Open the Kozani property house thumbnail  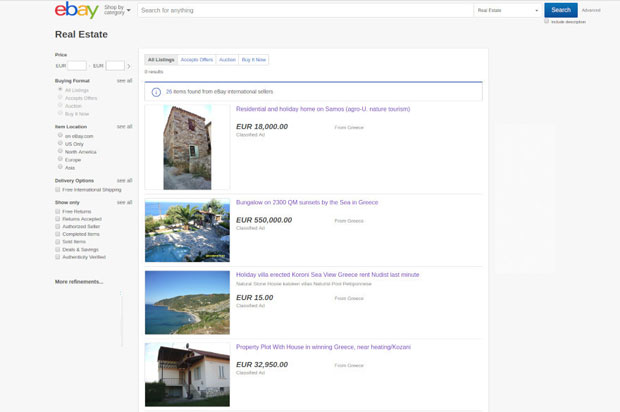pyautogui.click(x=187, y=373)
